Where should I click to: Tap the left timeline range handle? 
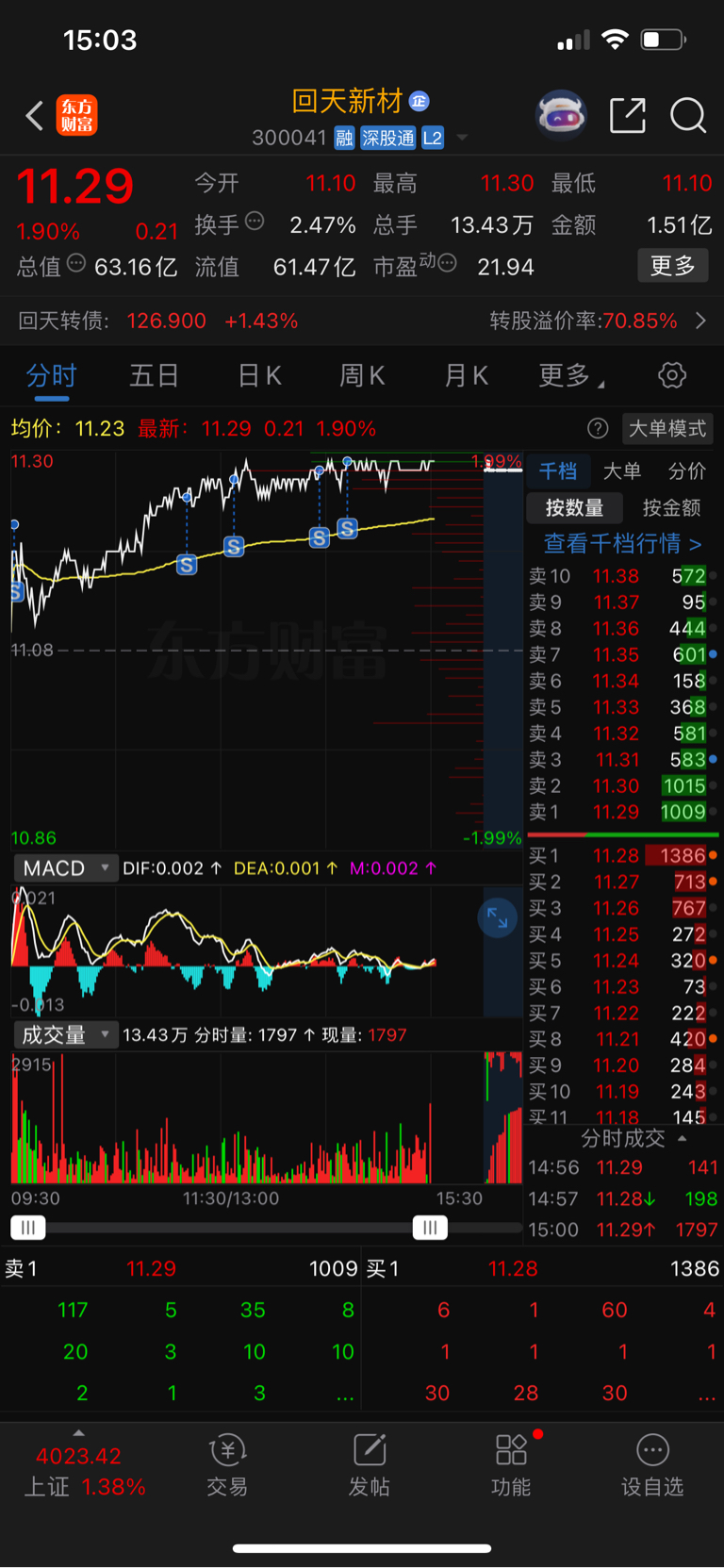point(27,1227)
